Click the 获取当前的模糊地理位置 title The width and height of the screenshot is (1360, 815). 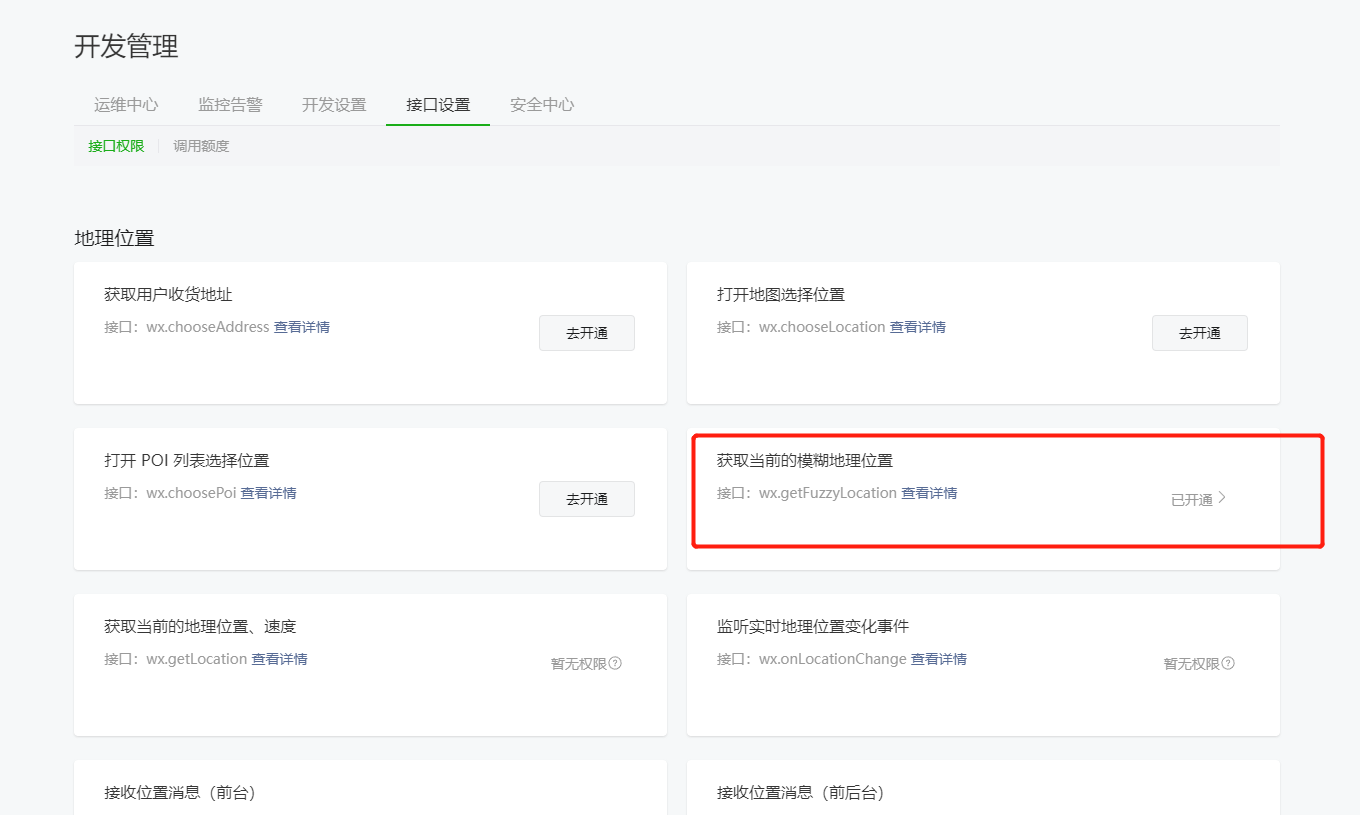[805, 460]
